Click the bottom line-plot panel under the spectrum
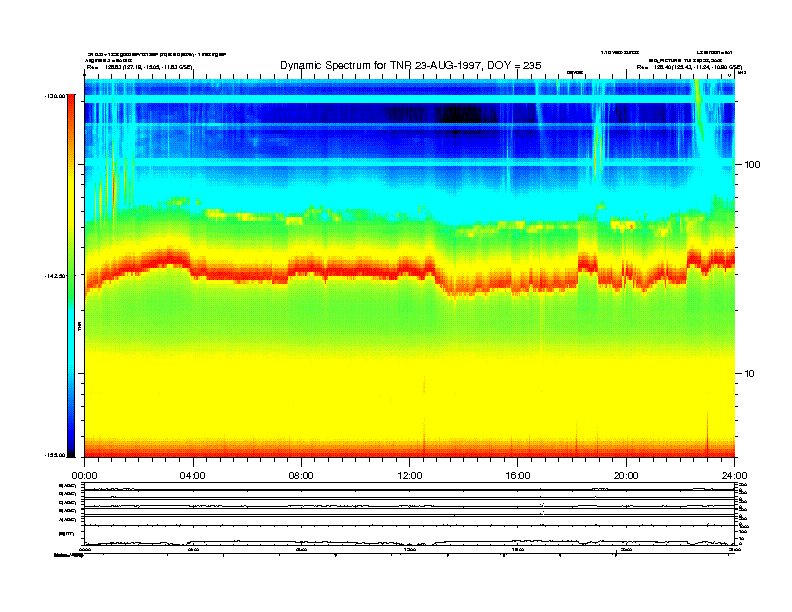This screenshot has width=792, height=612. pyautogui.click(x=410, y=514)
